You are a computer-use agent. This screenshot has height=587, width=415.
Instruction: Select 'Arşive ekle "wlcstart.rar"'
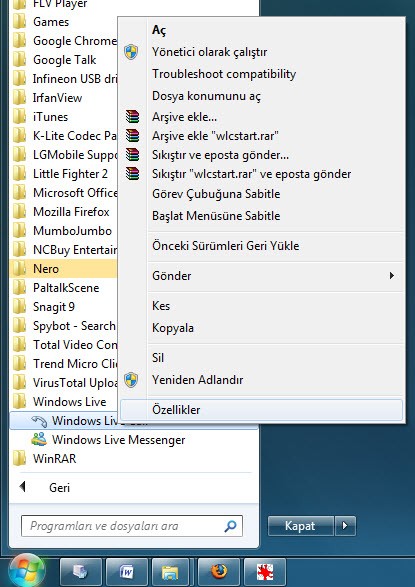pos(262,136)
